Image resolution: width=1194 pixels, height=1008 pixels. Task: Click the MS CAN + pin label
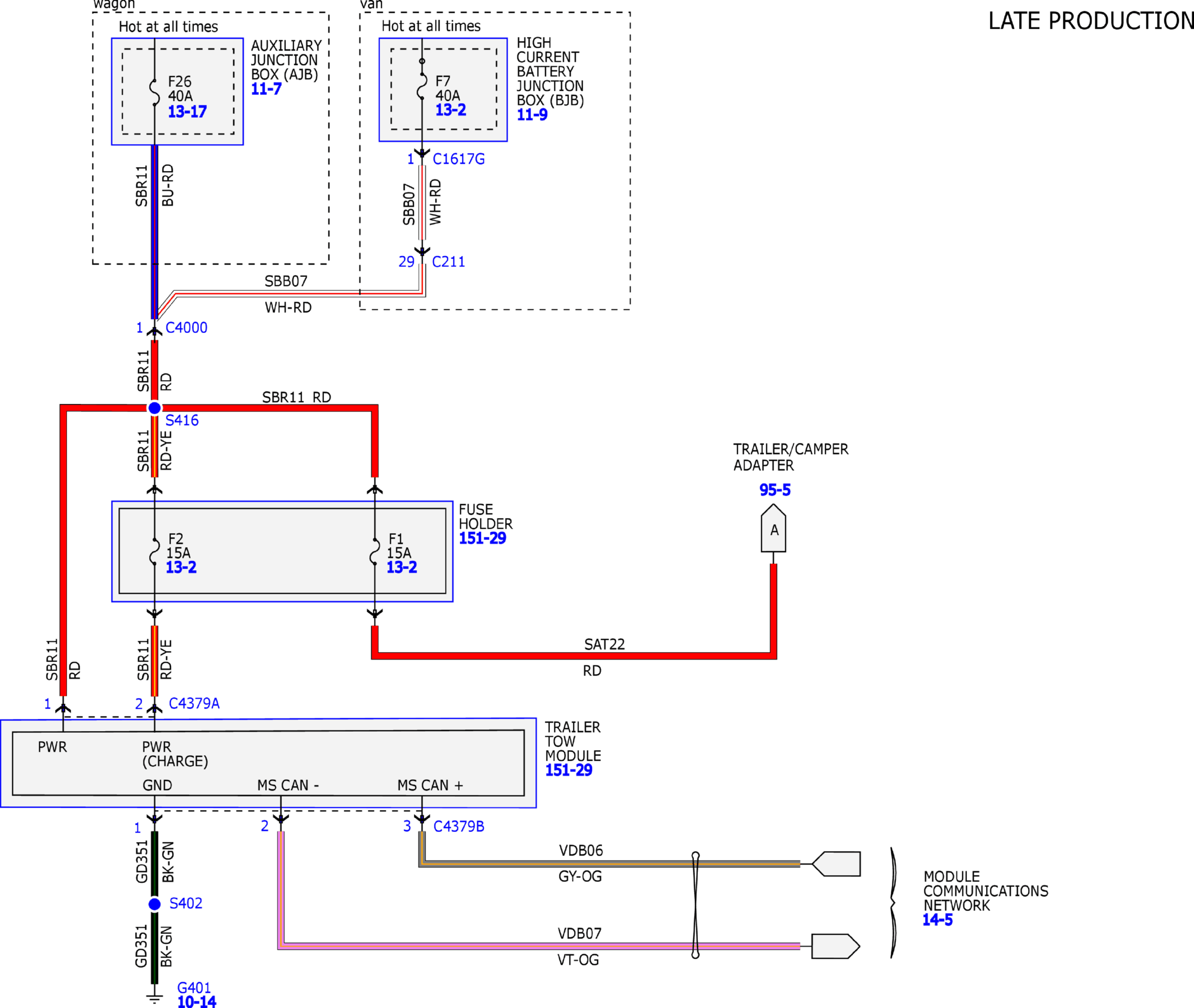coord(430,785)
